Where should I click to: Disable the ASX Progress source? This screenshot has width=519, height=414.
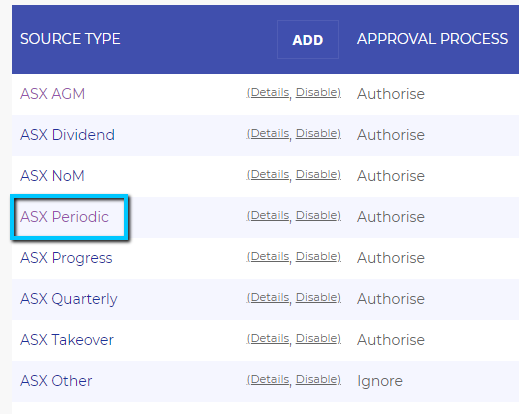317,256
